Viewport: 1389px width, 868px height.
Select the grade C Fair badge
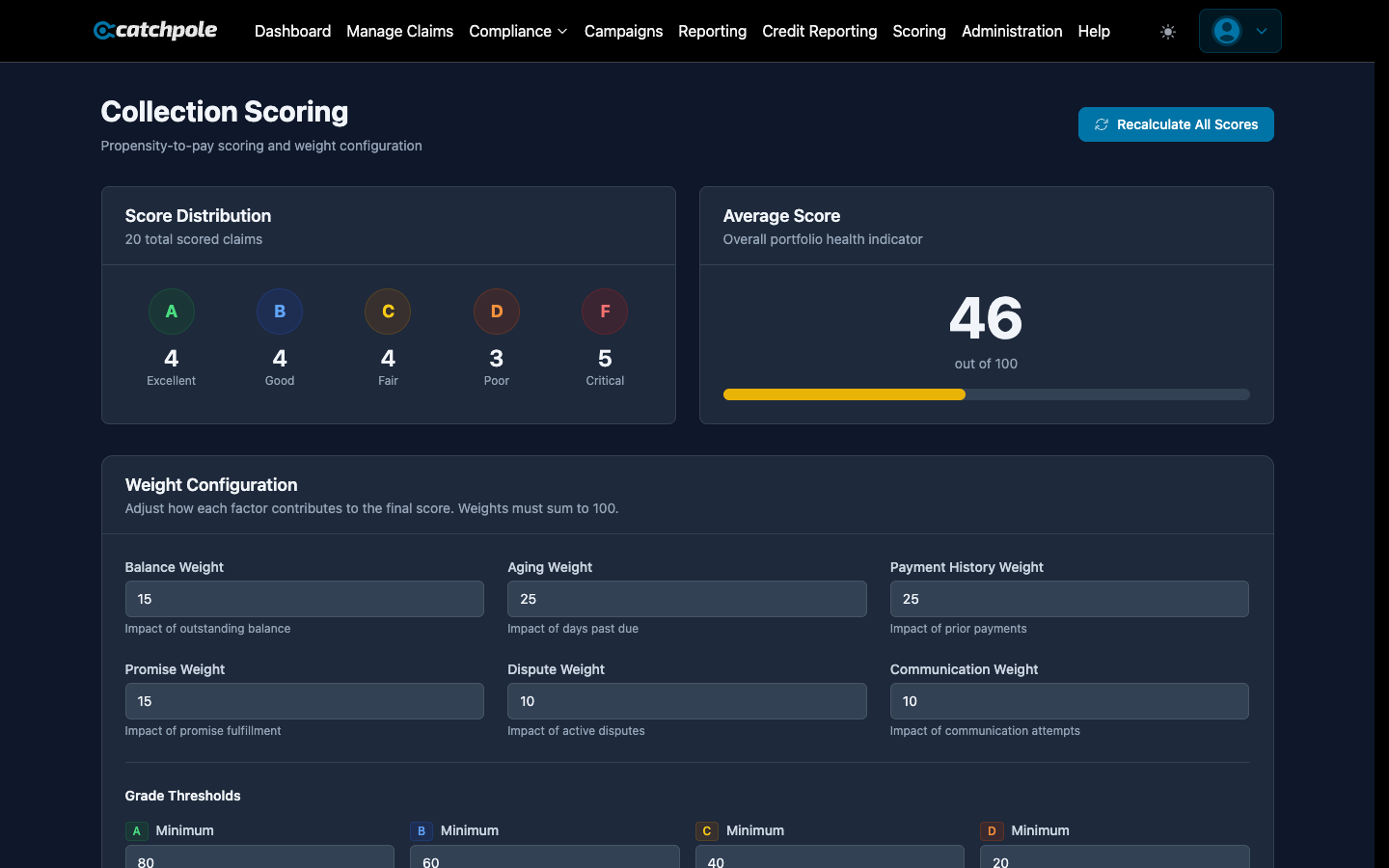(x=388, y=312)
